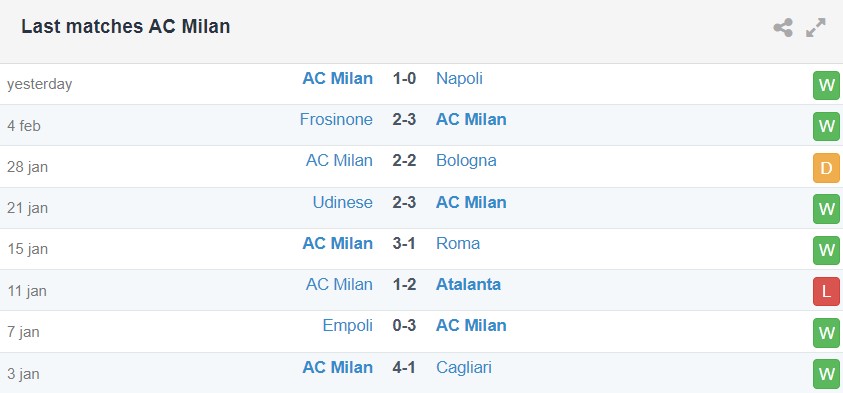Click the orange D badge for the Bologna match

tap(826, 168)
